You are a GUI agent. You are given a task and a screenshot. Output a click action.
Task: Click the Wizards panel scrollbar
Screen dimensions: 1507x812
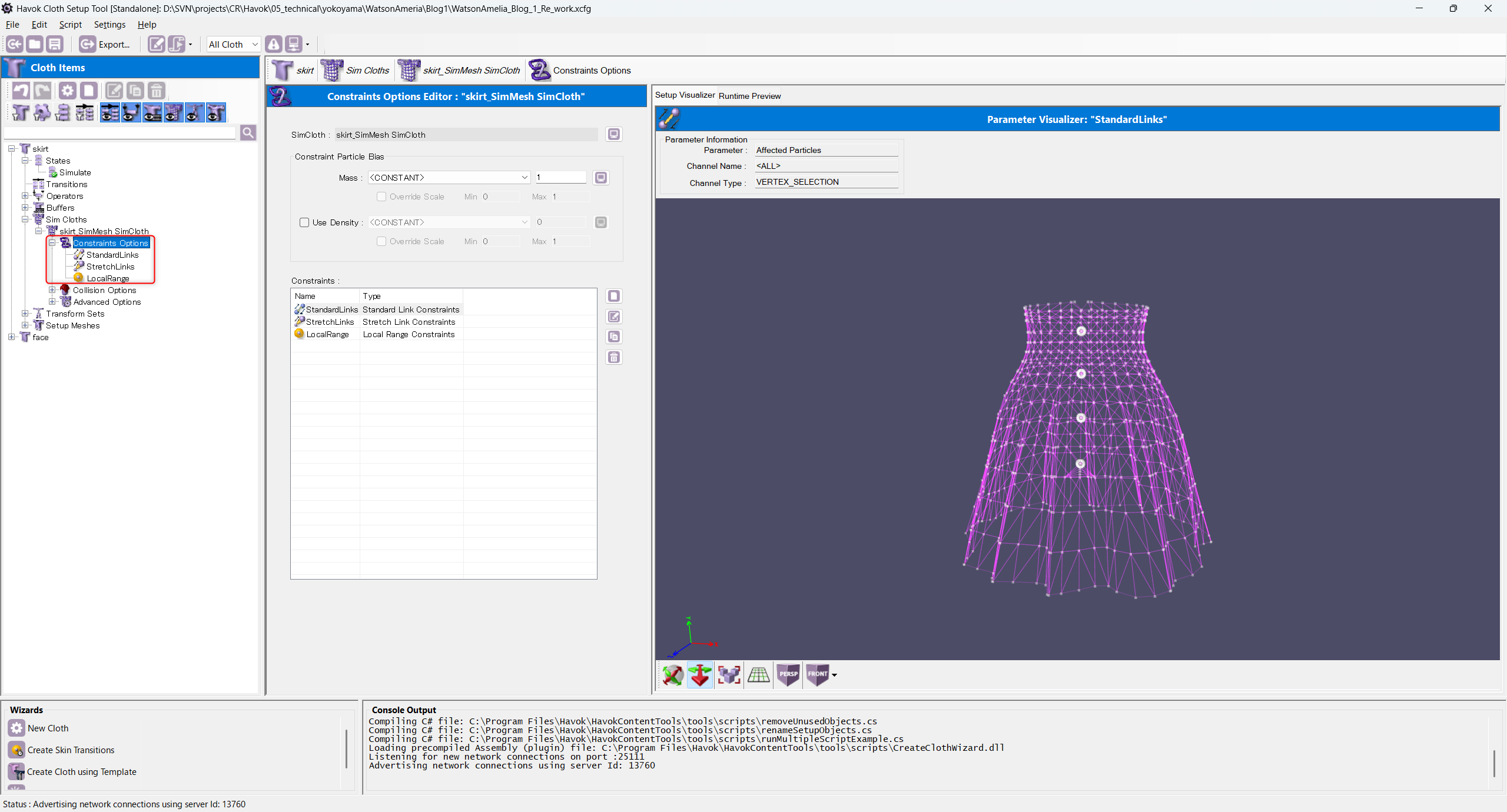[346, 748]
